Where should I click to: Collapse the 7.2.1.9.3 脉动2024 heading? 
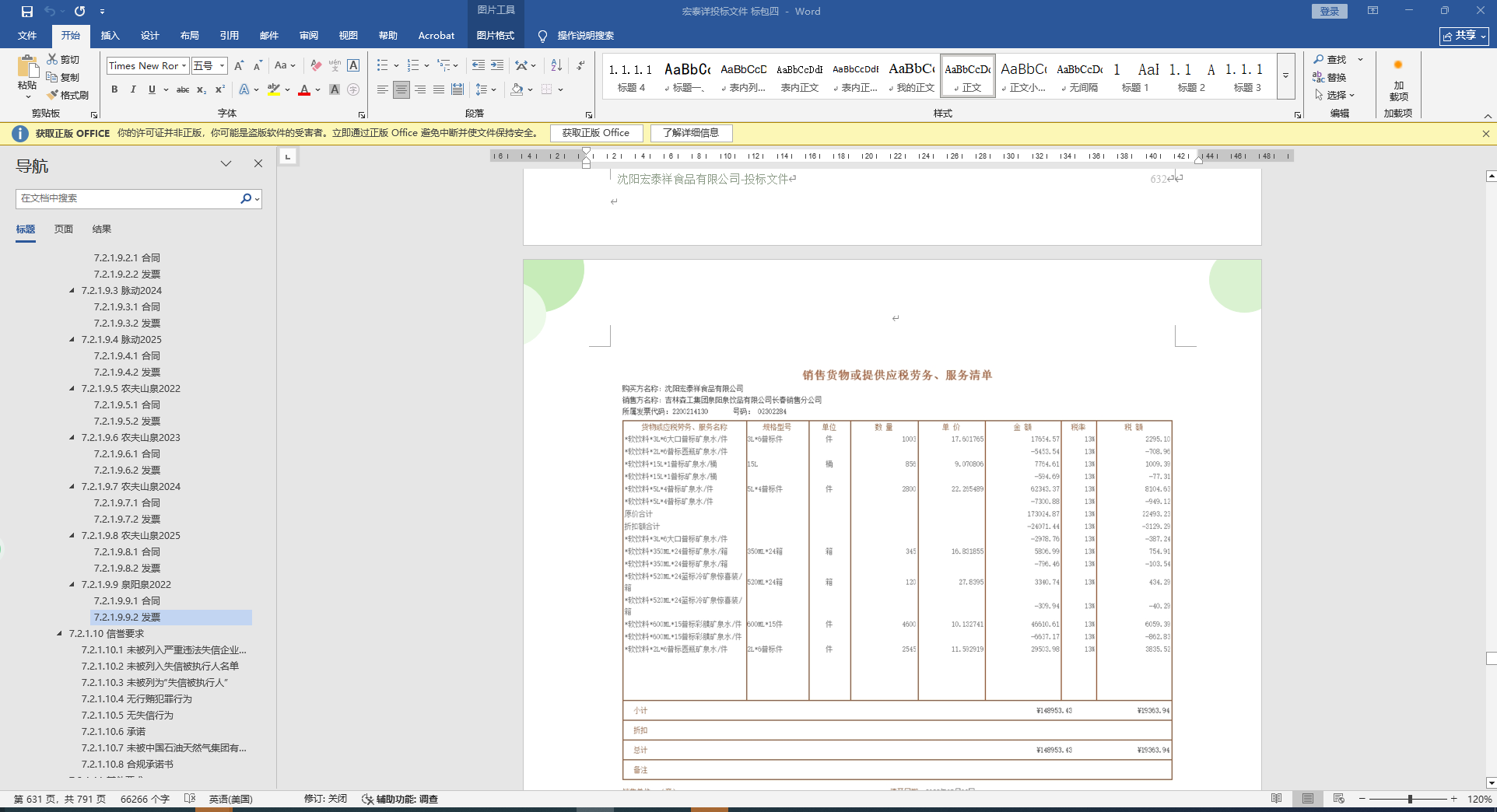pyautogui.click(x=72, y=290)
